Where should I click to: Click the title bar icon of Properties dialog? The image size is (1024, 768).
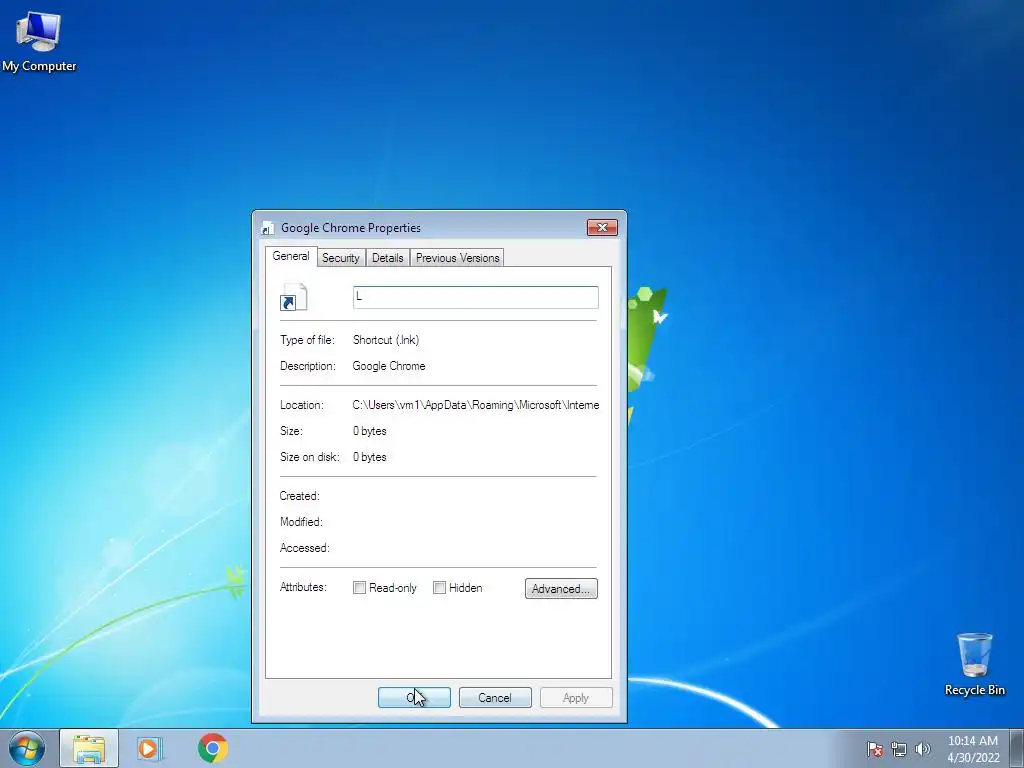[x=267, y=228]
